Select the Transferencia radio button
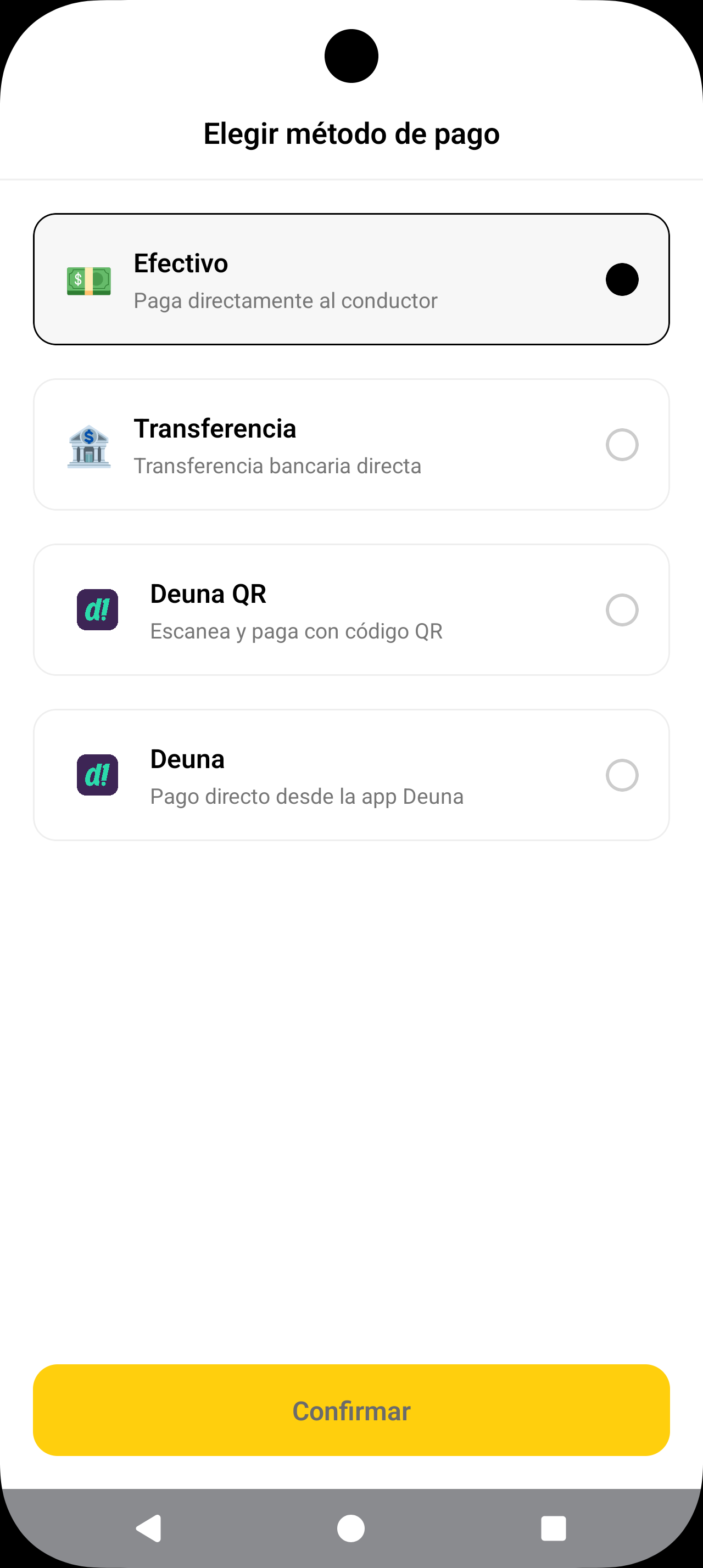The image size is (703, 1568). (621, 445)
